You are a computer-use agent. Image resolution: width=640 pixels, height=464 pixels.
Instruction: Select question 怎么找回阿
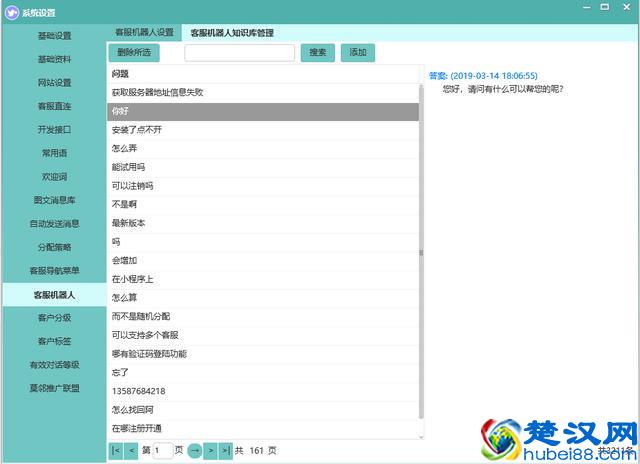click(x=263, y=410)
